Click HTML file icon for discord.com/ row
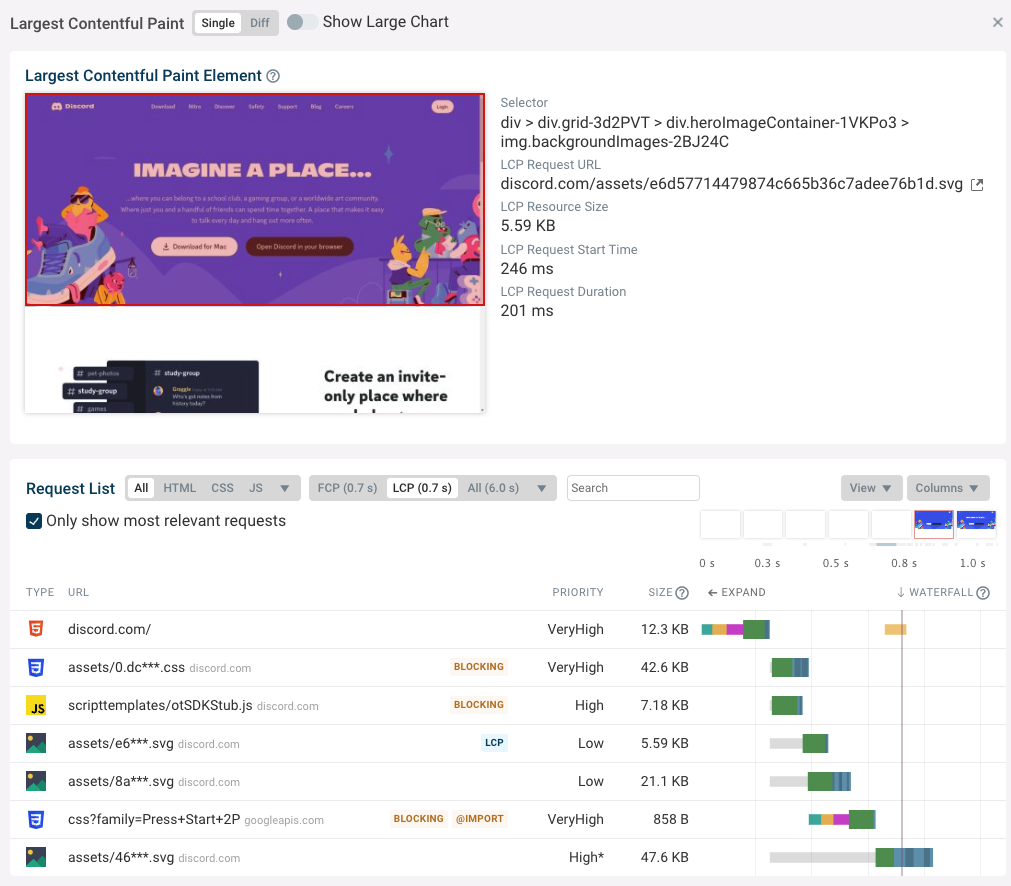The width and height of the screenshot is (1011, 886). [36, 629]
